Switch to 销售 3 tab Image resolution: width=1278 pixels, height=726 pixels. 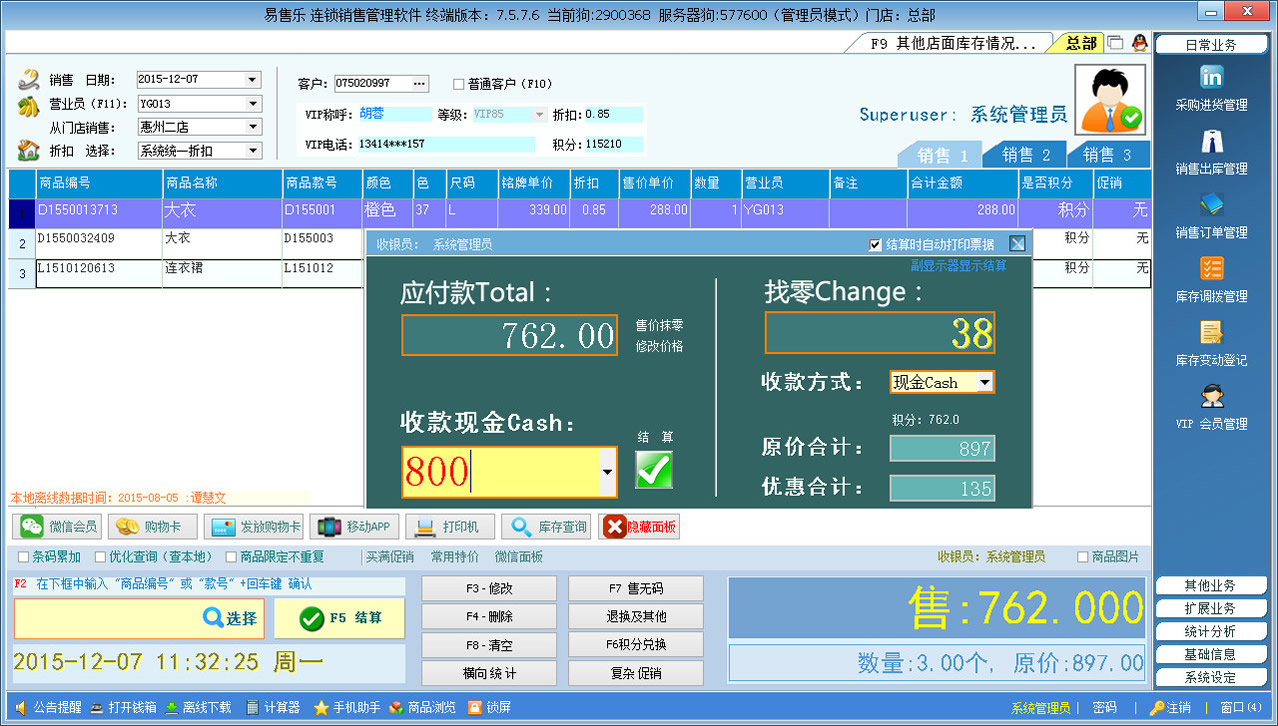[x=1109, y=155]
